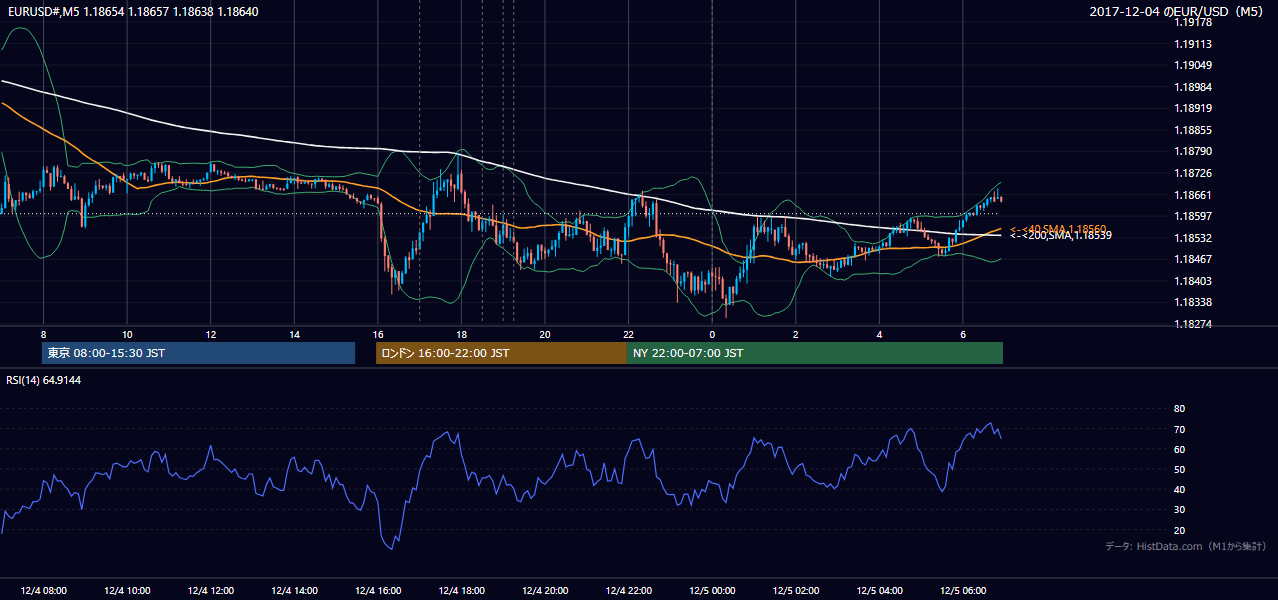Click price level 1.18597 on the scale

pos(1192,216)
